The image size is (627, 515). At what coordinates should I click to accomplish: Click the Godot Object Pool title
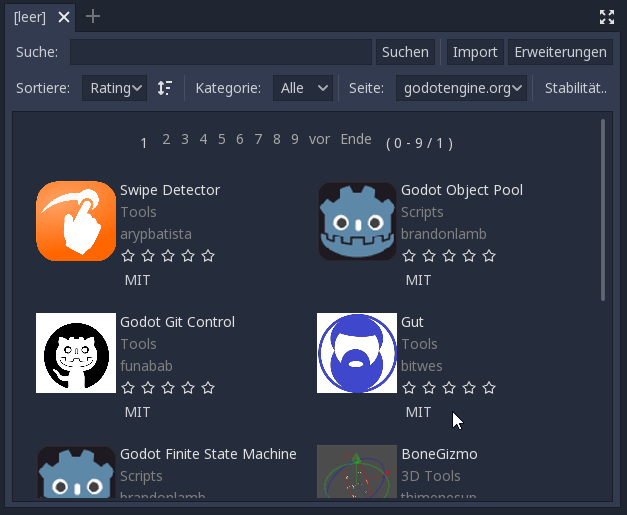[x=462, y=190]
